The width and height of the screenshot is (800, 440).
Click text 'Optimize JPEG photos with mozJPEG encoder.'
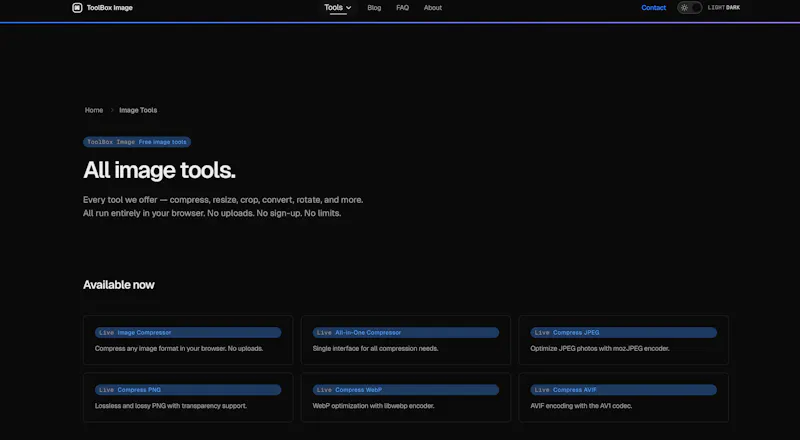click(599, 349)
